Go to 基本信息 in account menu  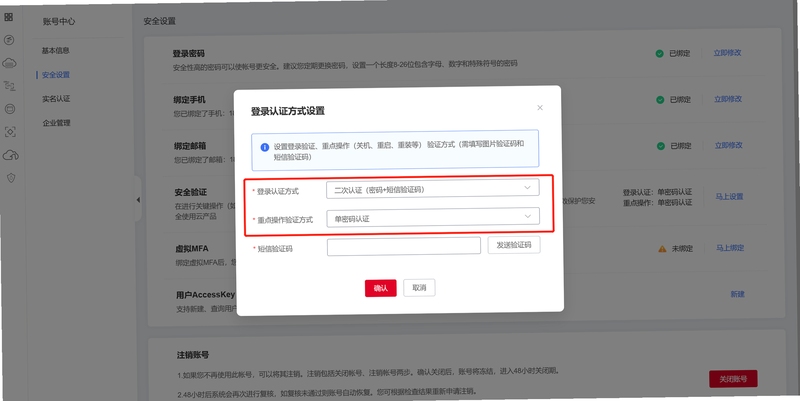pos(56,51)
